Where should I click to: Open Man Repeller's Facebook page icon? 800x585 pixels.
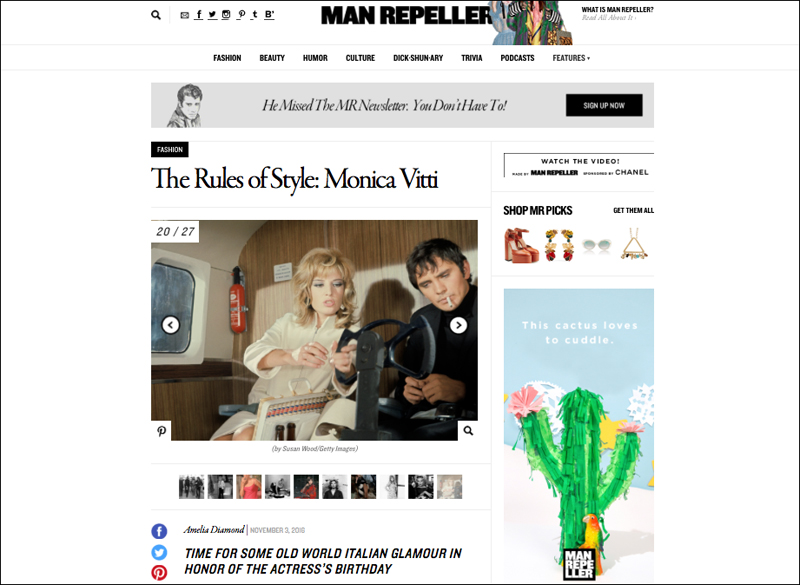[199, 15]
